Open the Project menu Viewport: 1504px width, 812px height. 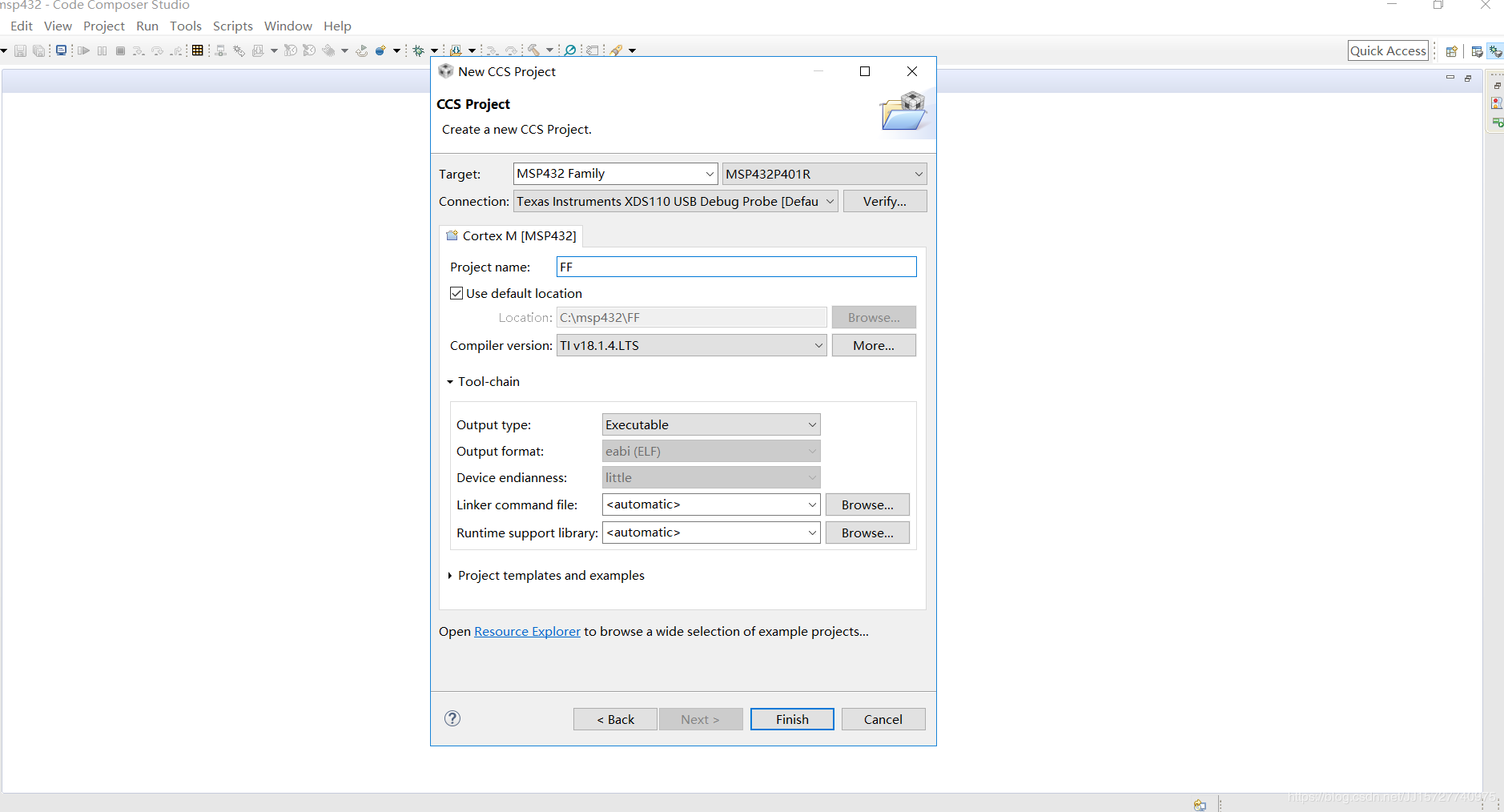tap(103, 26)
